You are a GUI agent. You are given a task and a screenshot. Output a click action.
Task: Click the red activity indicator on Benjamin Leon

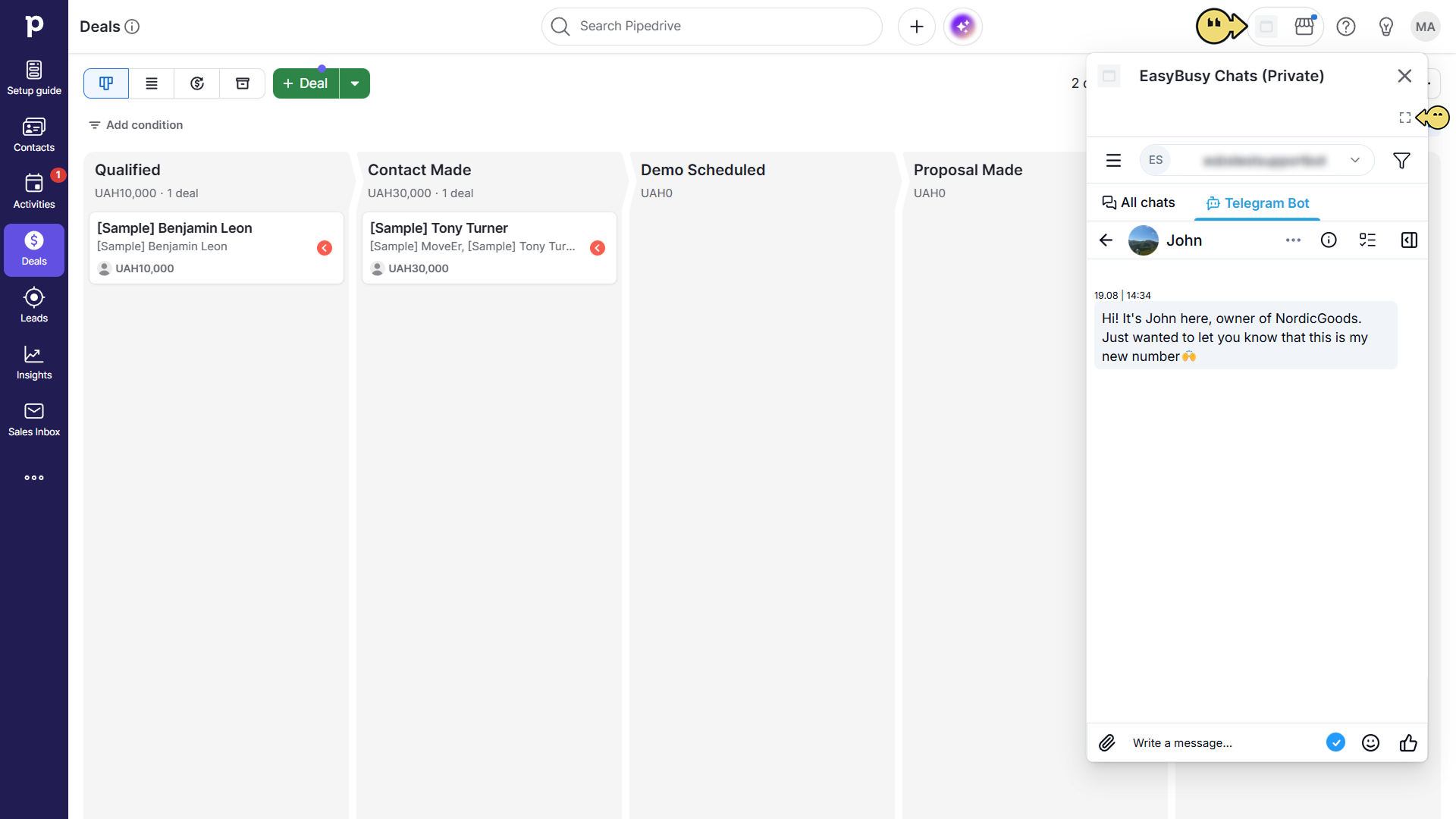pyautogui.click(x=325, y=248)
